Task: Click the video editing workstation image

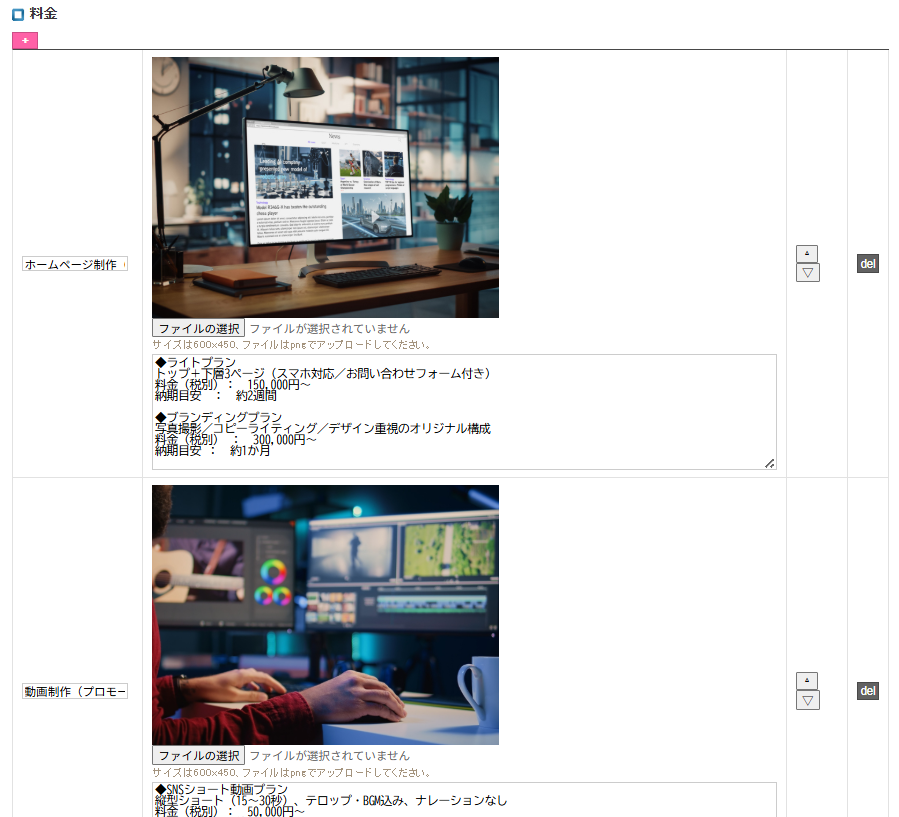Action: pos(325,615)
